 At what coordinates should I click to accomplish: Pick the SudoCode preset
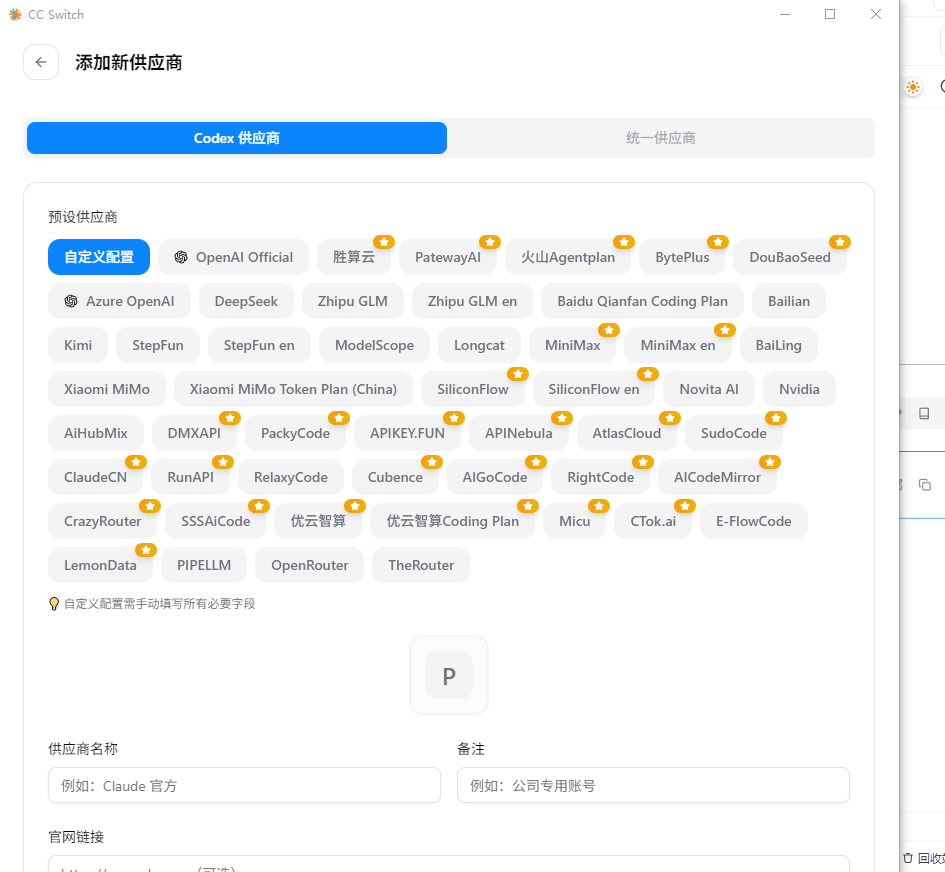click(x=733, y=433)
